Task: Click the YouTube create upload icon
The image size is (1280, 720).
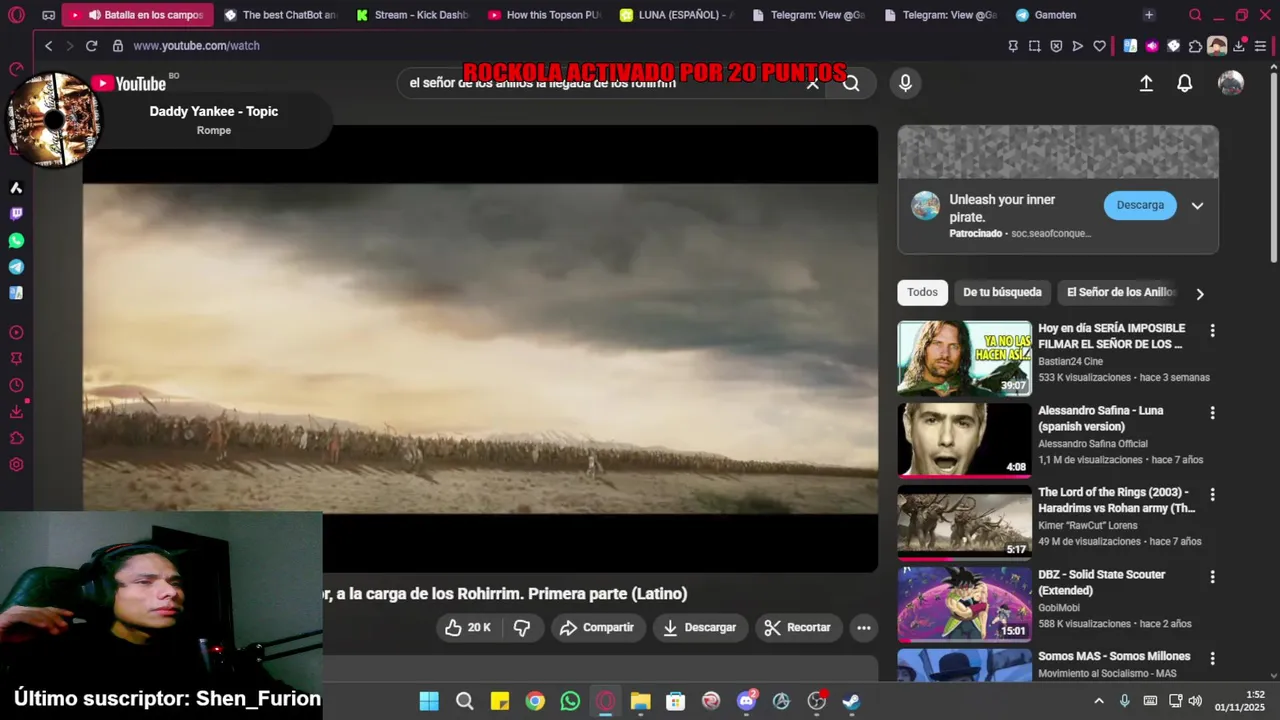Action: pyautogui.click(x=1146, y=84)
